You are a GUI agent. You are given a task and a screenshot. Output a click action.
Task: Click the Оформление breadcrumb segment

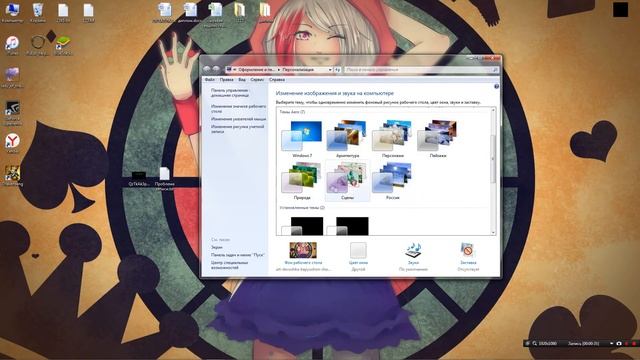[x=256, y=70]
